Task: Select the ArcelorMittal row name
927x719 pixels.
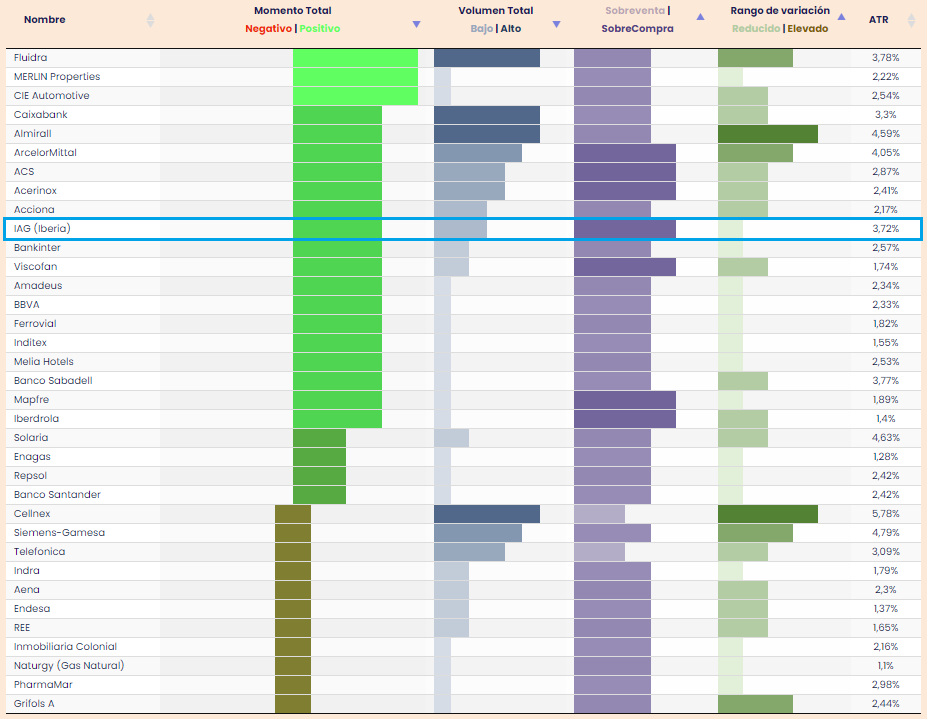Action: coord(45,152)
